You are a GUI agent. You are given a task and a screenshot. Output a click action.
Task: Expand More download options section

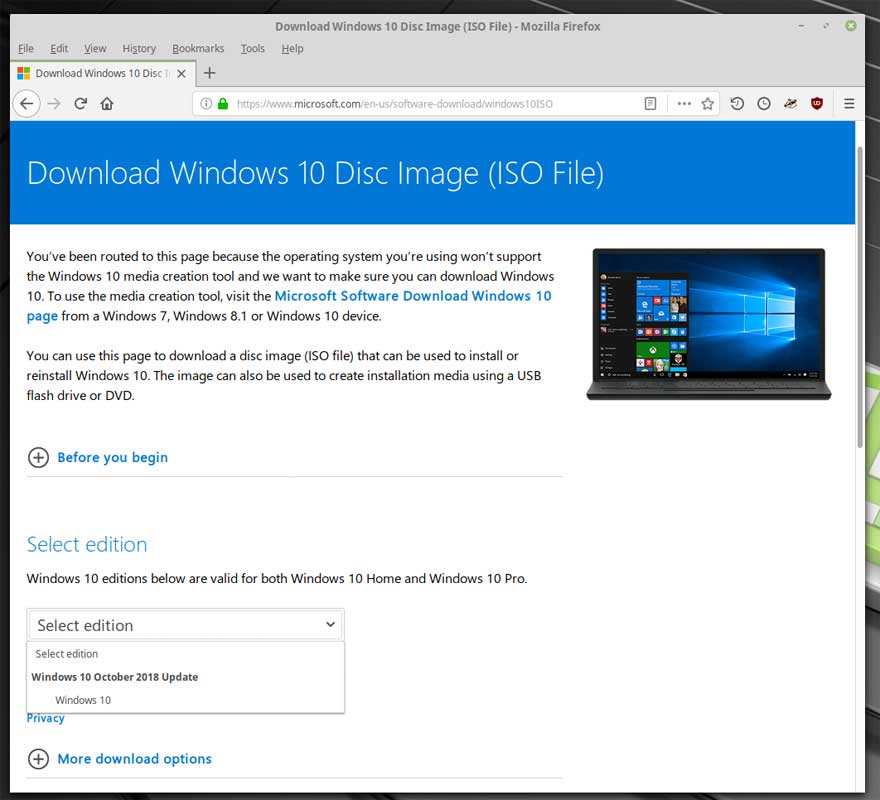(x=135, y=758)
